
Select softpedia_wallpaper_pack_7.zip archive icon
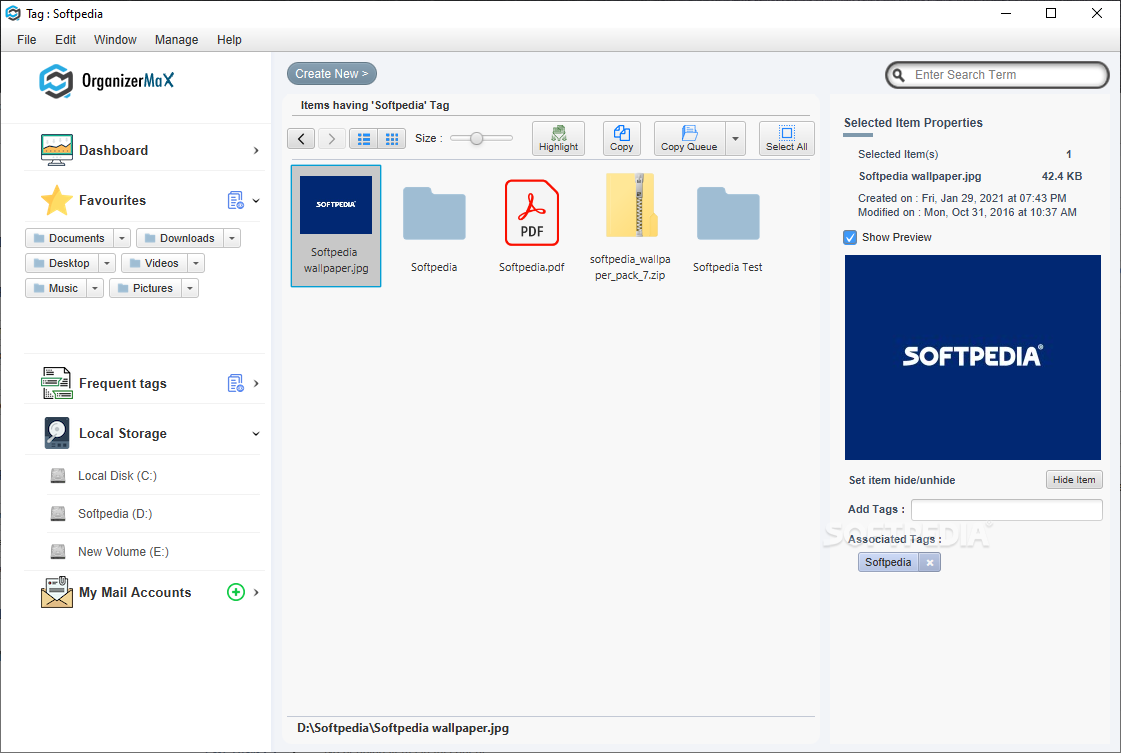point(631,205)
